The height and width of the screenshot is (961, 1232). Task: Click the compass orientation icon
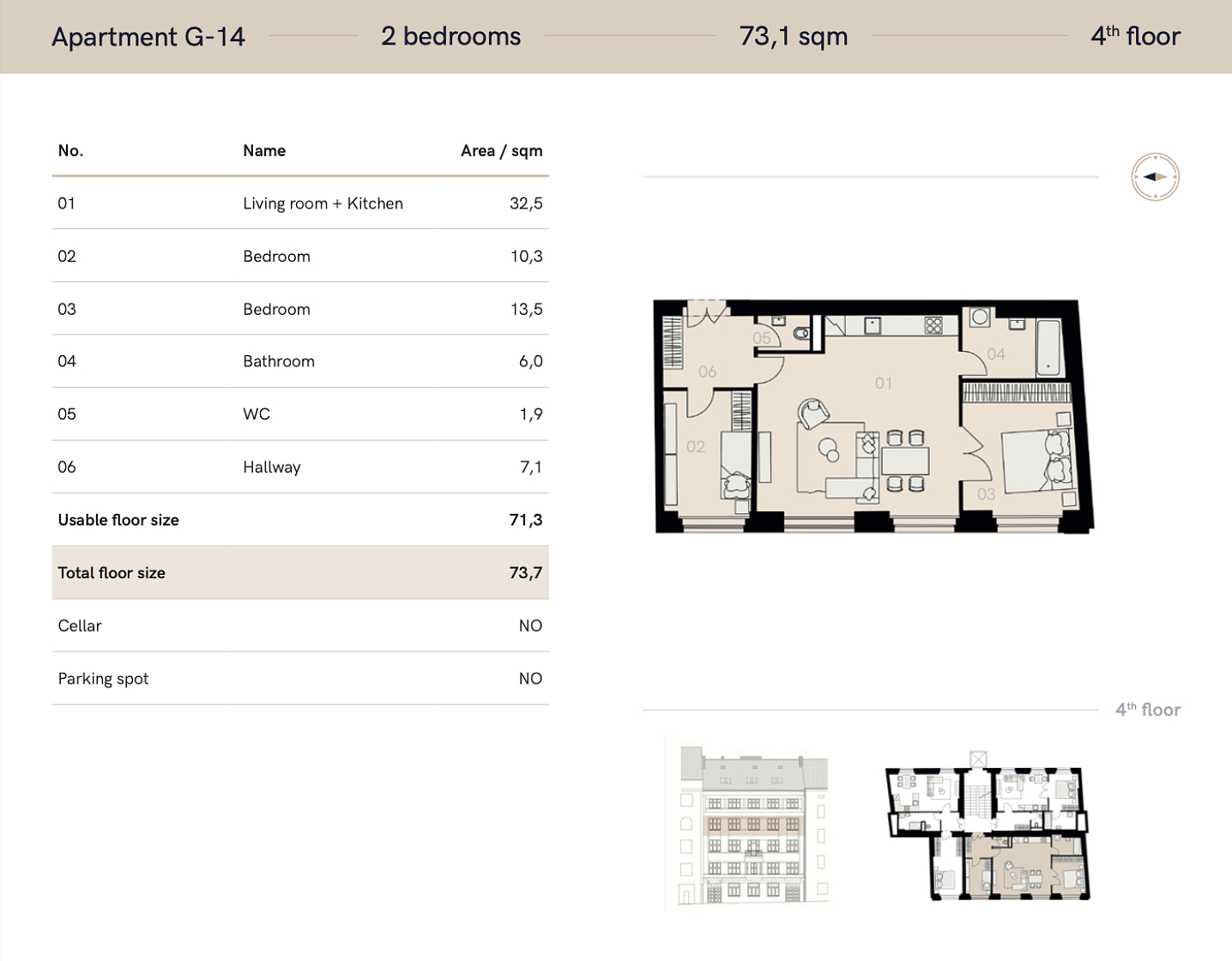point(1155,177)
